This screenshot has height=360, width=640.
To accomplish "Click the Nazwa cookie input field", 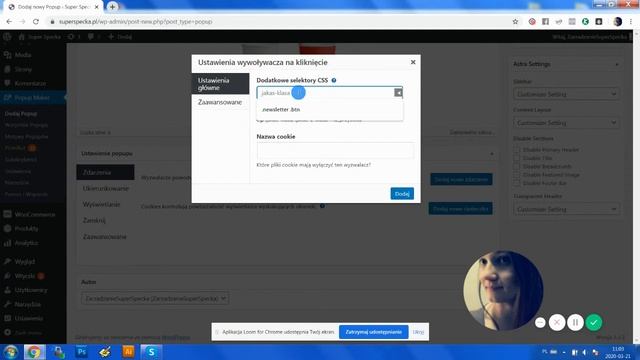I will [335, 150].
